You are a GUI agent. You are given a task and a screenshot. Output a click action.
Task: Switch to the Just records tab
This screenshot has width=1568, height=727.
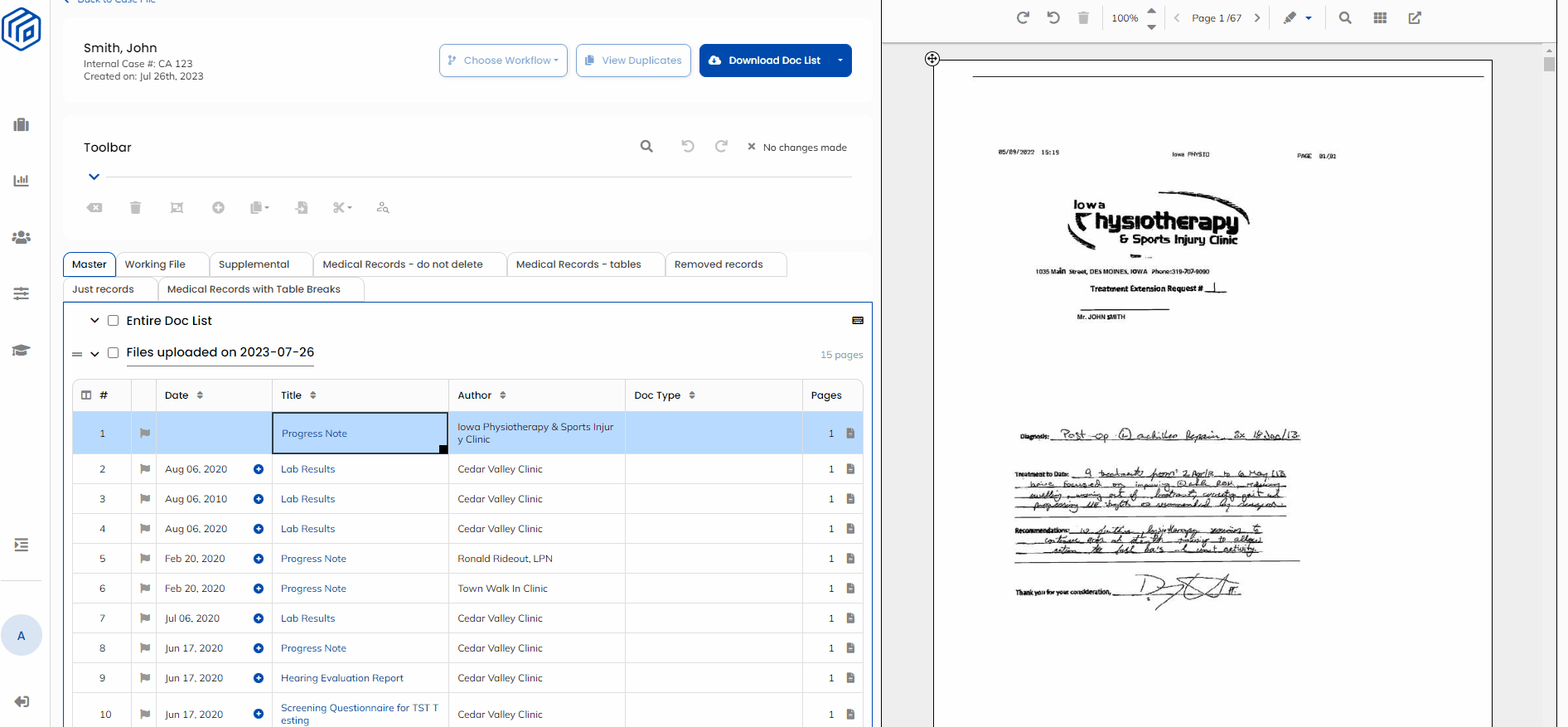pos(110,289)
